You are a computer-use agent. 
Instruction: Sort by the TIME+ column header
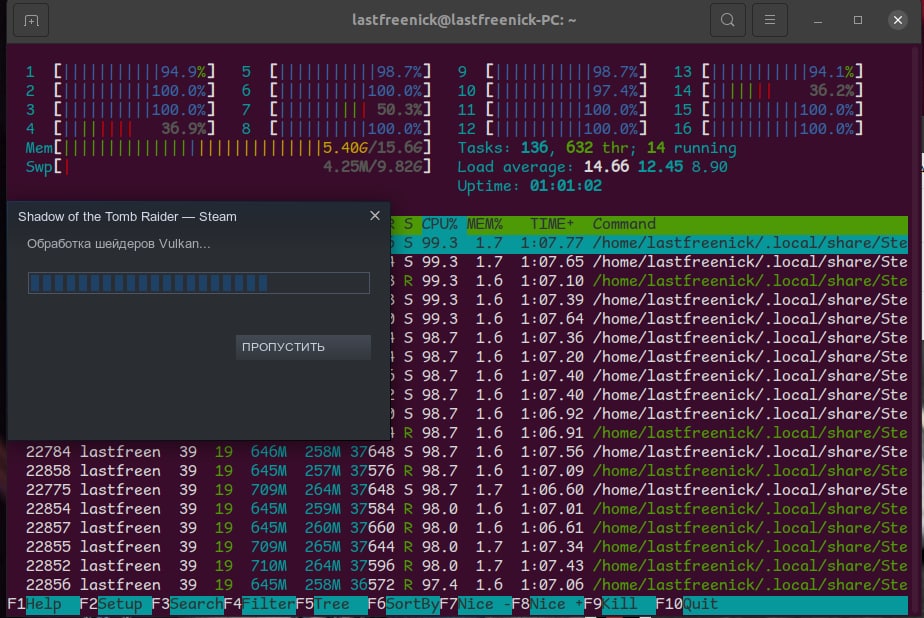(552, 224)
